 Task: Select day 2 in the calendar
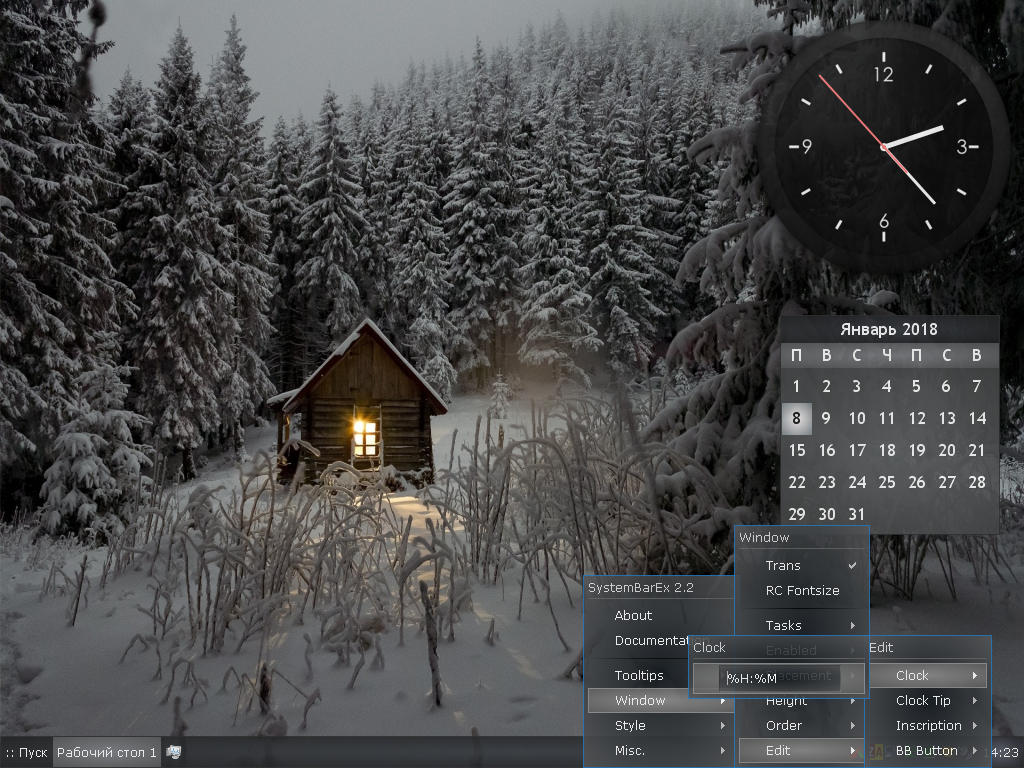coord(826,386)
